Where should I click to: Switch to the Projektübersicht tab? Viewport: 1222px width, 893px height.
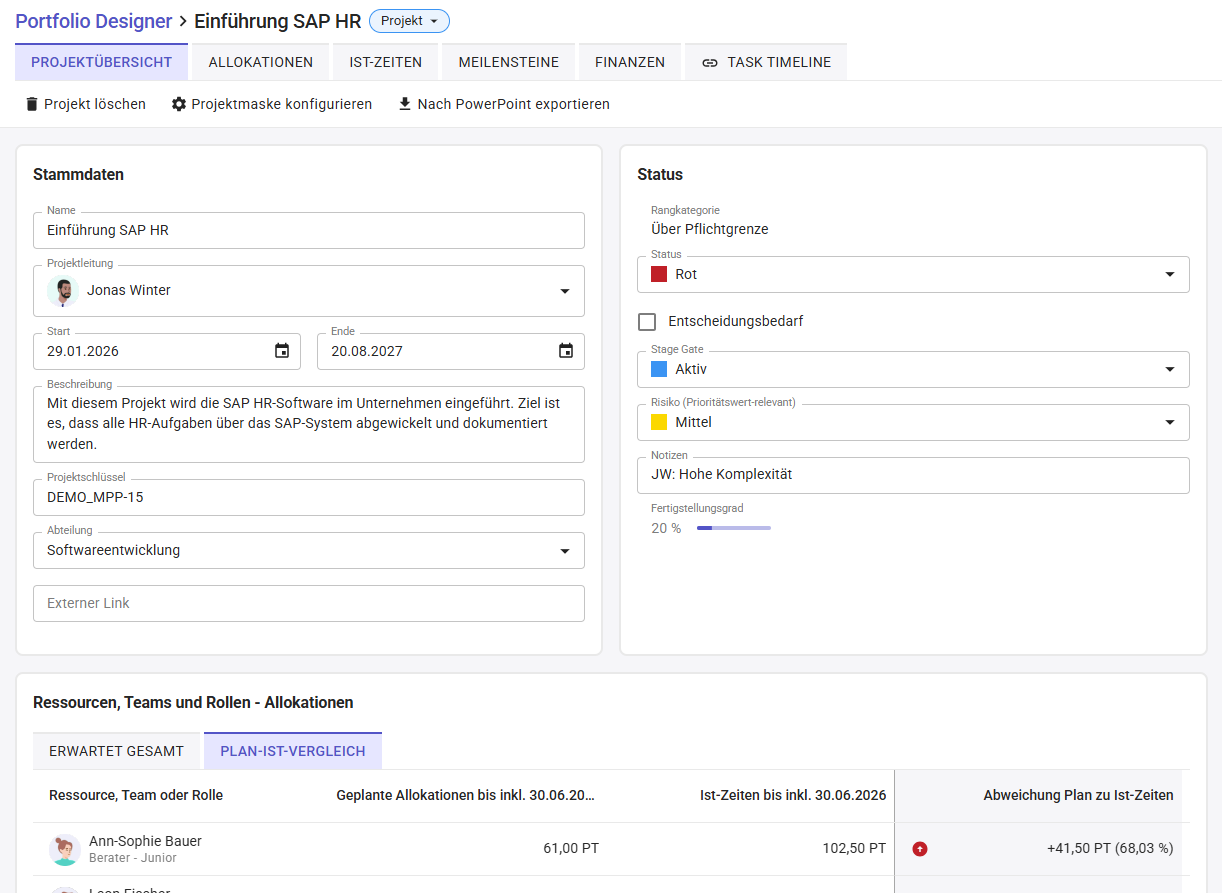101,62
